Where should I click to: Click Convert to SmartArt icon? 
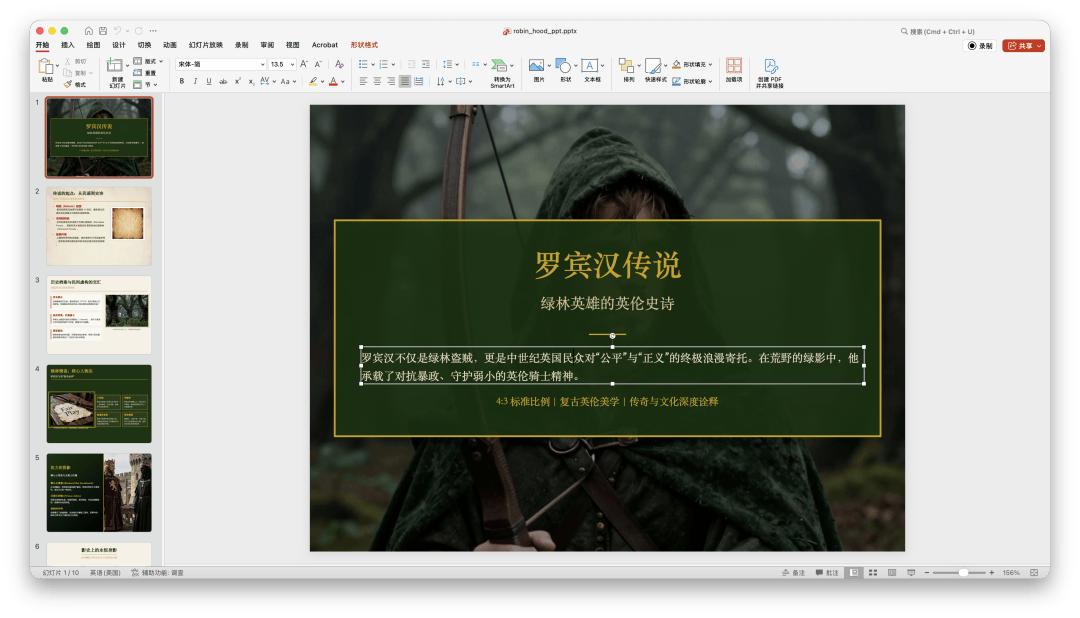click(x=500, y=70)
